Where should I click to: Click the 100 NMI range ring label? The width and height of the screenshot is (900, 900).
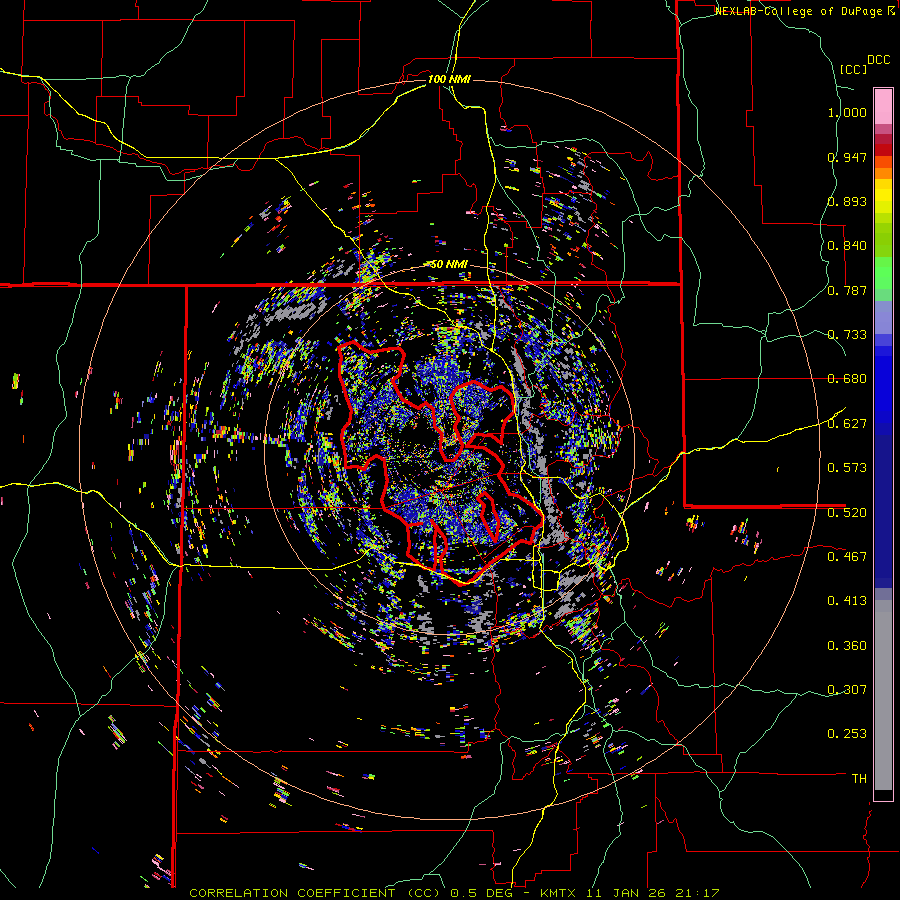tap(449, 79)
